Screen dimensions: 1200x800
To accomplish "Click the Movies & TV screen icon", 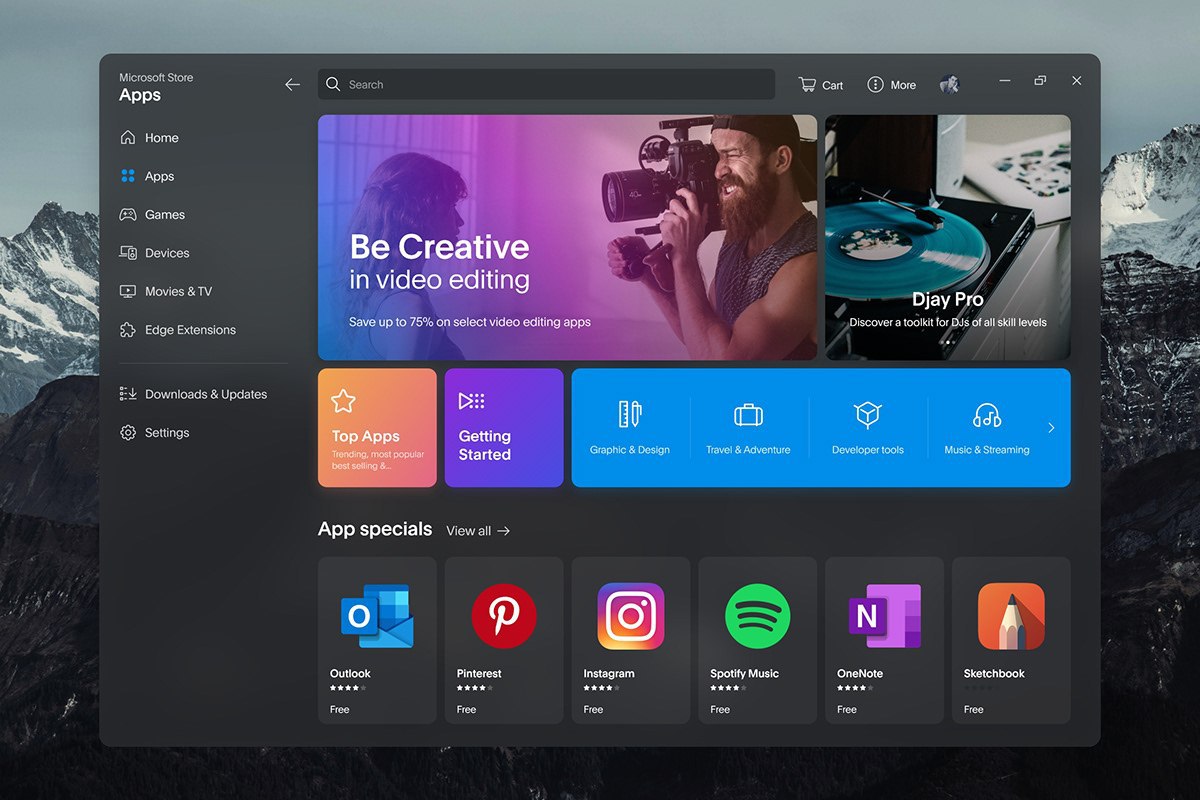I will [128, 291].
